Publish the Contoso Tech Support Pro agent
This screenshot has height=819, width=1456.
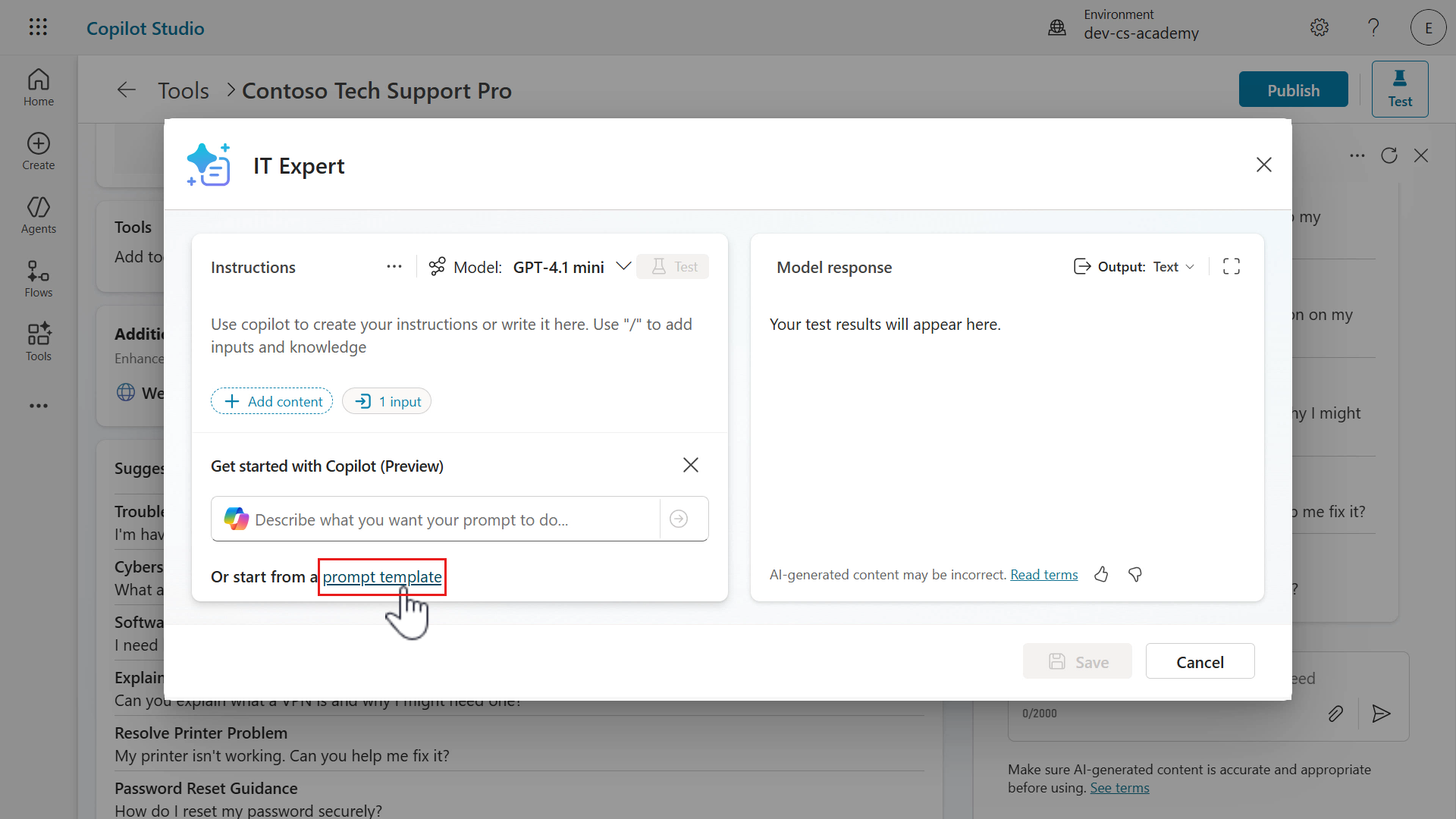pyautogui.click(x=1293, y=89)
